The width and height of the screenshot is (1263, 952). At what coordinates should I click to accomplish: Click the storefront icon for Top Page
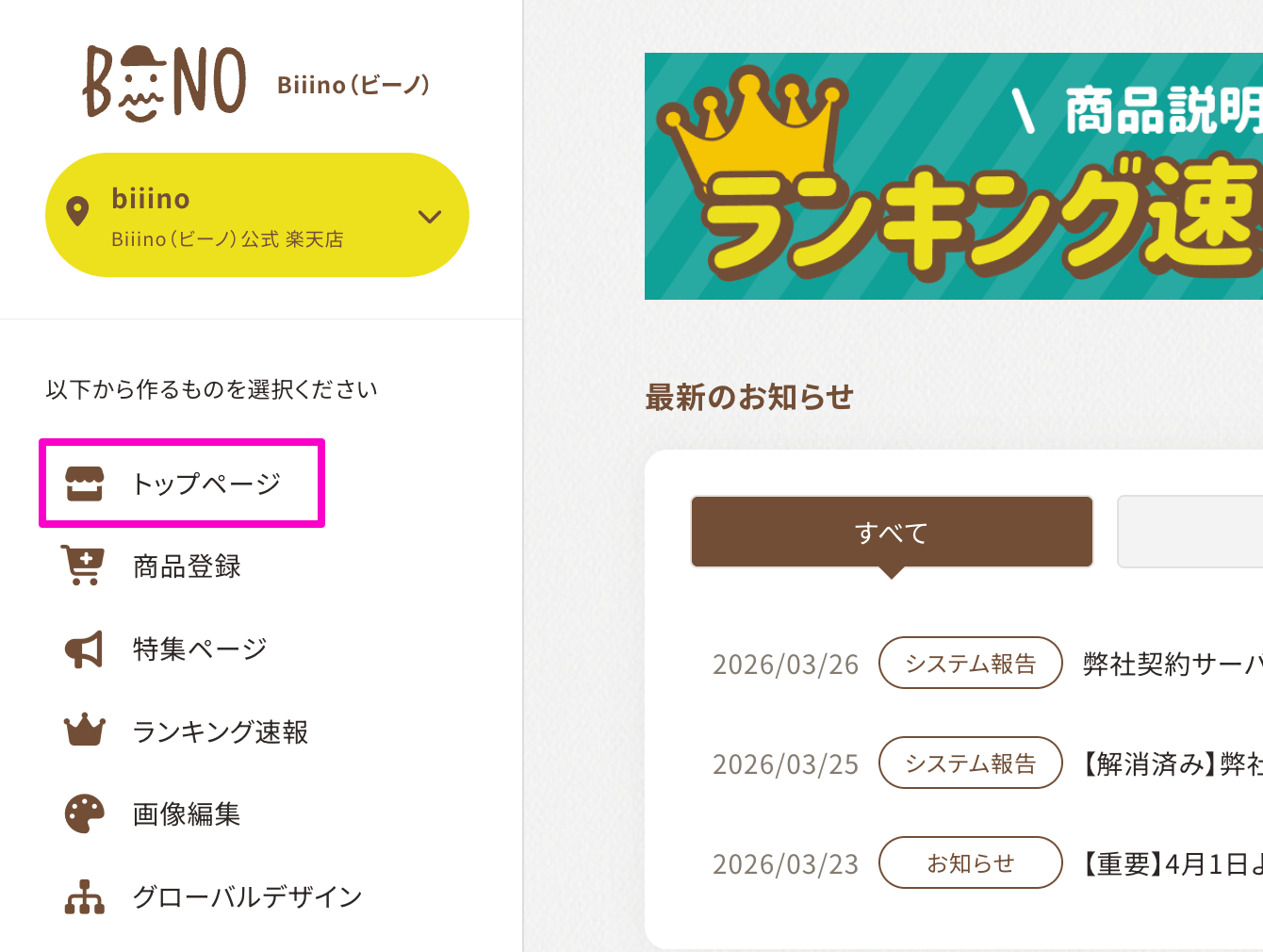84,484
